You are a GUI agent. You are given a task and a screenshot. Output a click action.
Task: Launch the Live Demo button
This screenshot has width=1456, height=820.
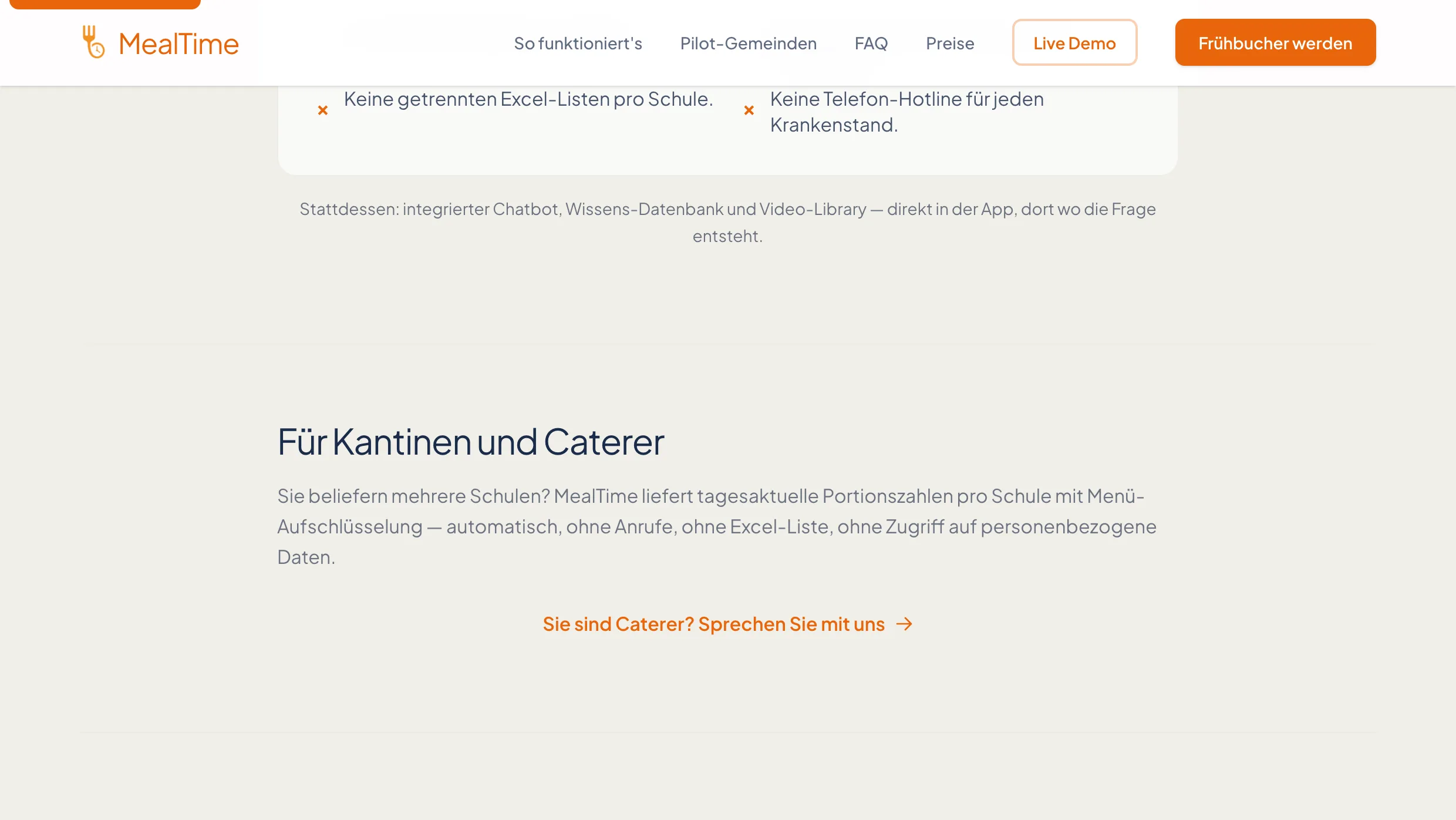coord(1074,42)
